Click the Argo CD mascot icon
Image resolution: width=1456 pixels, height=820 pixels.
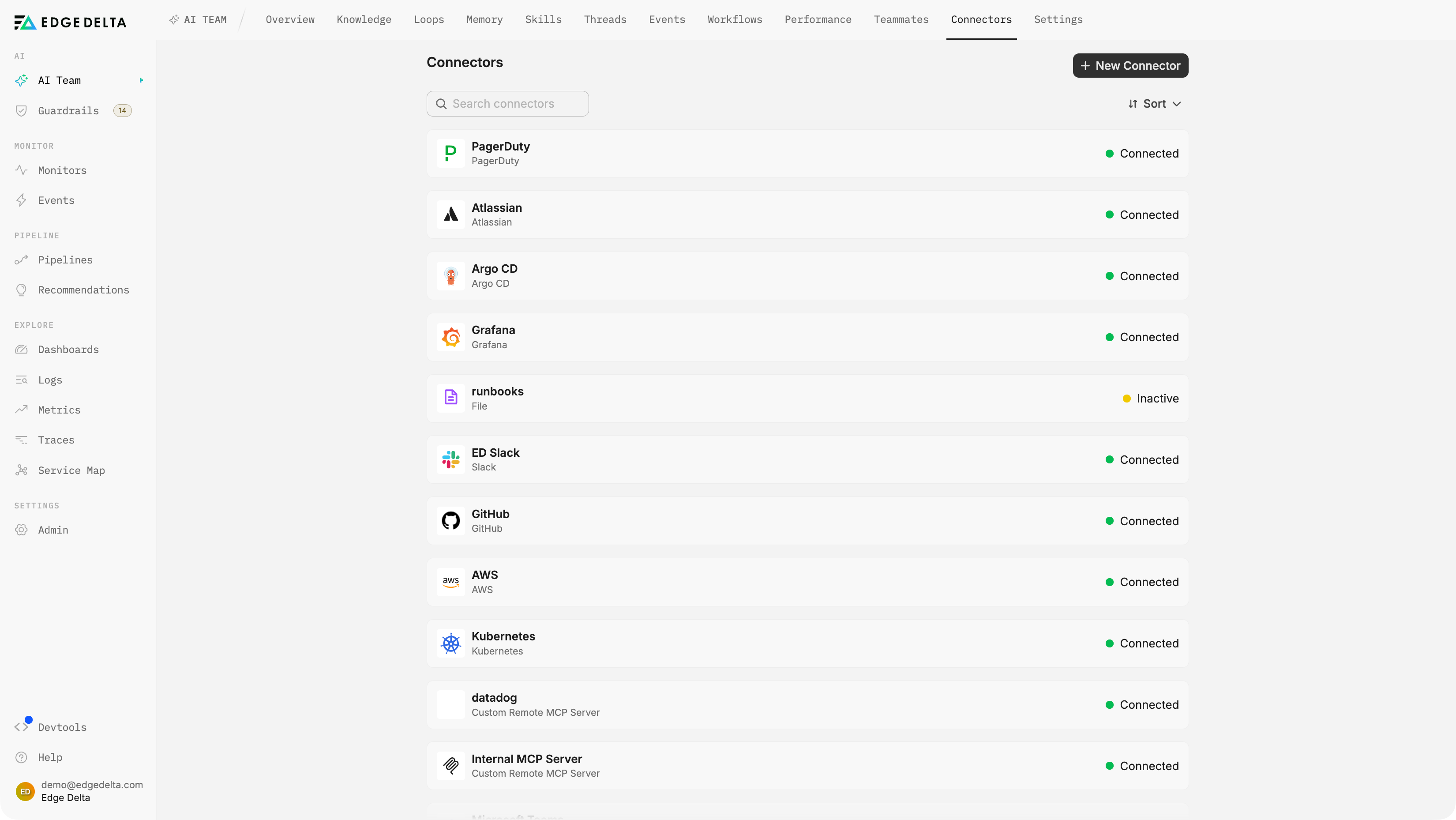(450, 276)
